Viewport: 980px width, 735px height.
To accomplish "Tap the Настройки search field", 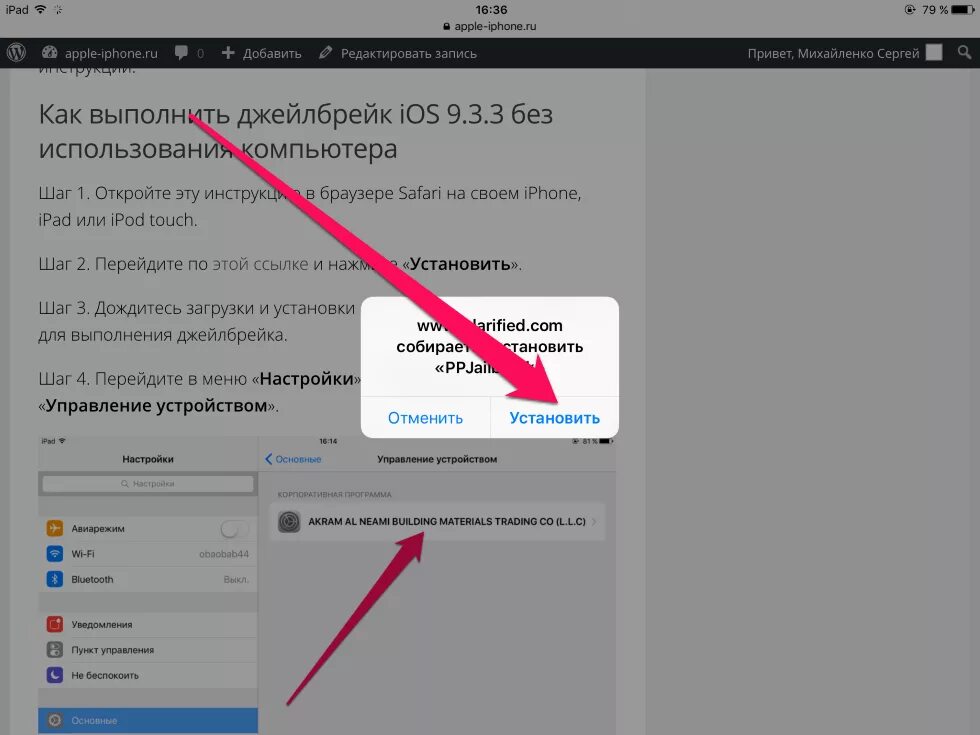I will pyautogui.click(x=148, y=484).
